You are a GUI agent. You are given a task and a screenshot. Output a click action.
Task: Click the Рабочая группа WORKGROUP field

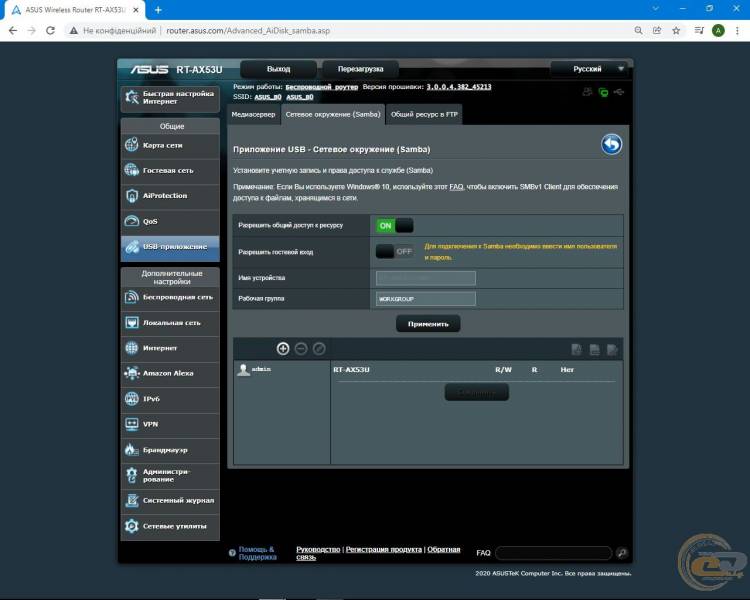[x=426, y=299]
